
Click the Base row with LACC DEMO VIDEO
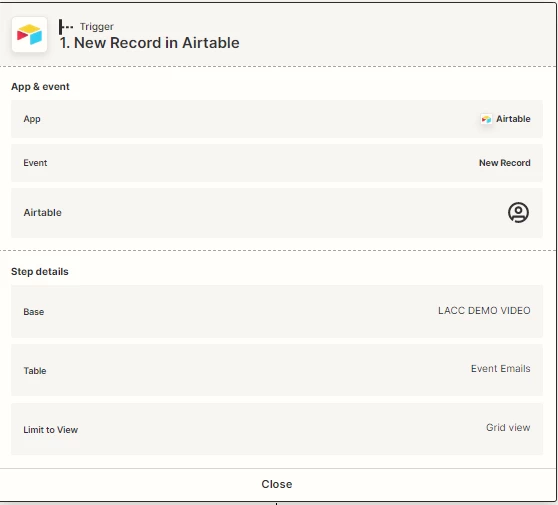pyautogui.click(x=277, y=311)
